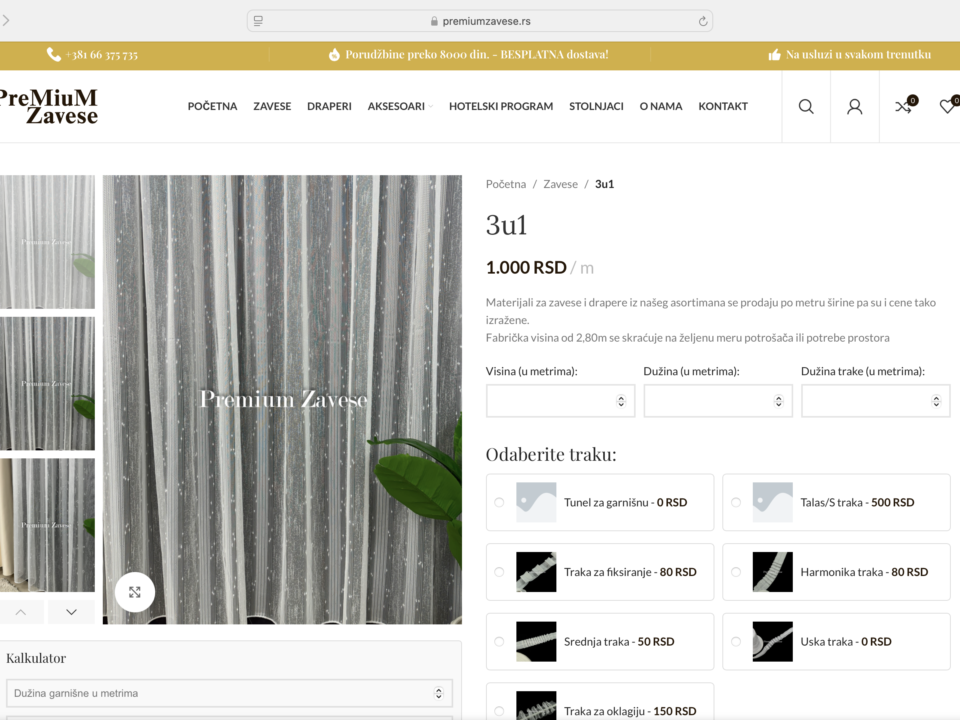This screenshot has height=720, width=960.
Task: Open Dužina garnišne u metrima selector
Action: 229,693
